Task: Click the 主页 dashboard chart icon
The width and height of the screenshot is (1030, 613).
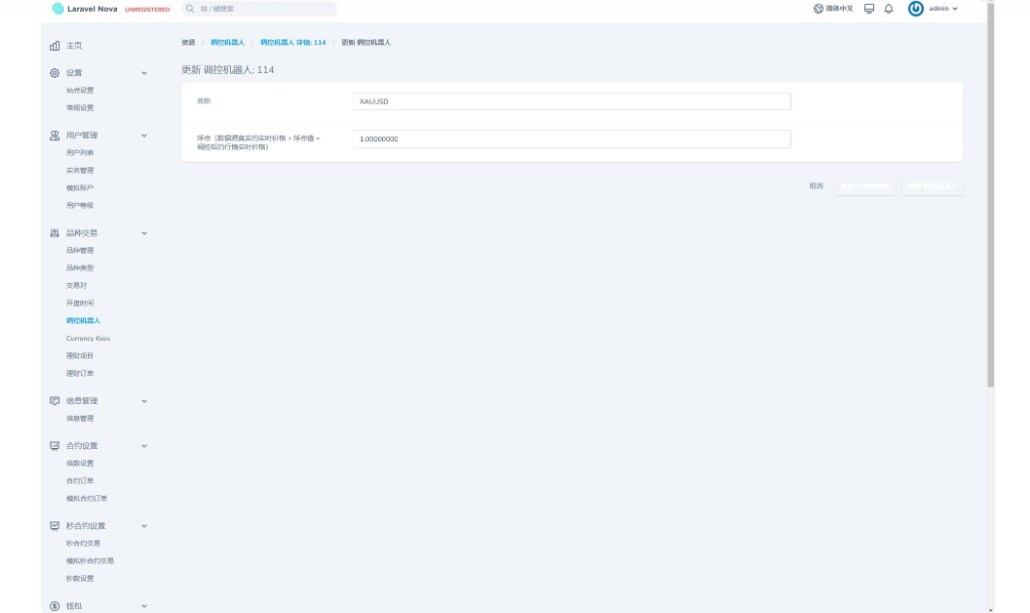Action: point(55,46)
